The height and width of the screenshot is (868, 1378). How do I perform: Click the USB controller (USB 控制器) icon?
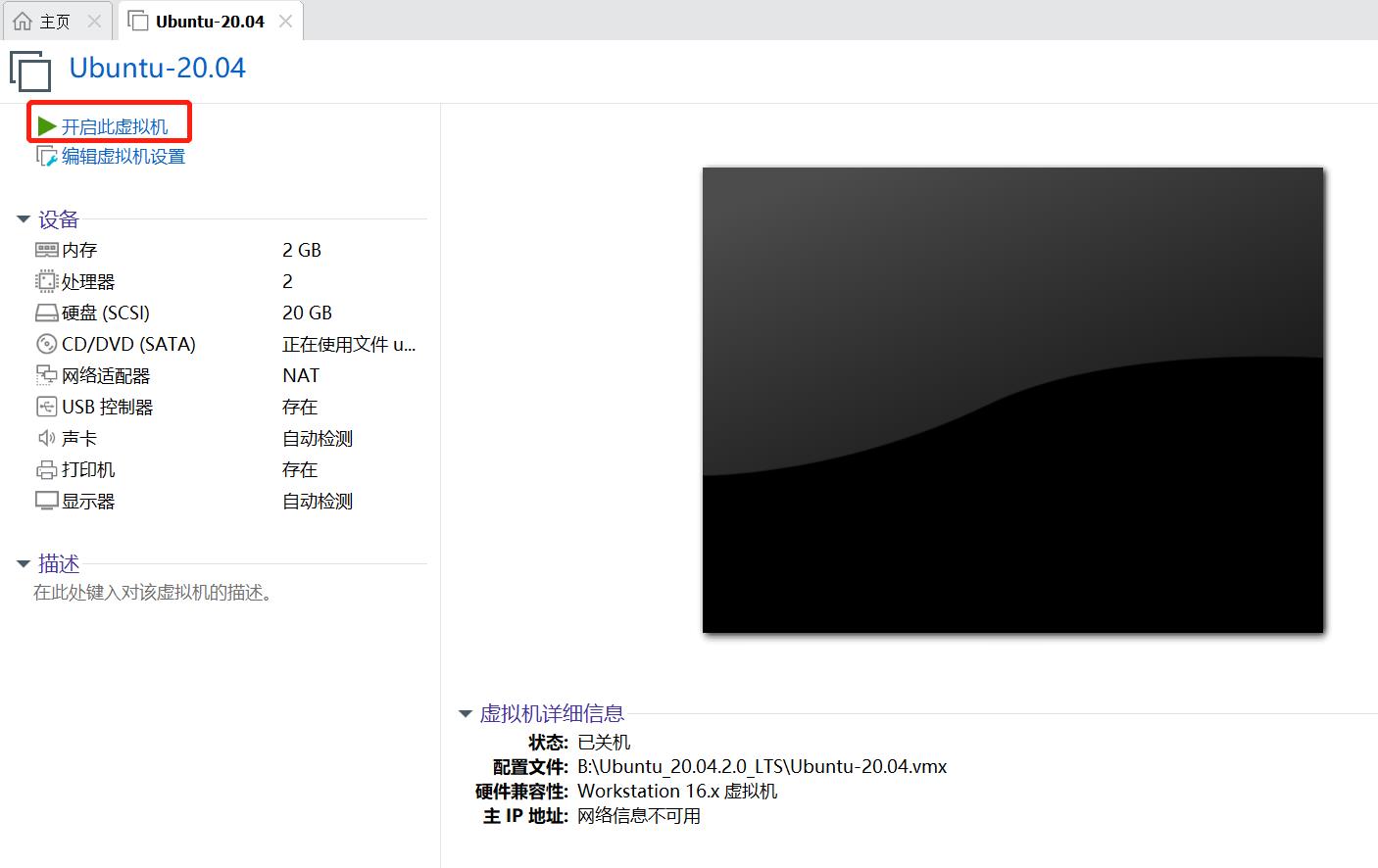[x=46, y=407]
